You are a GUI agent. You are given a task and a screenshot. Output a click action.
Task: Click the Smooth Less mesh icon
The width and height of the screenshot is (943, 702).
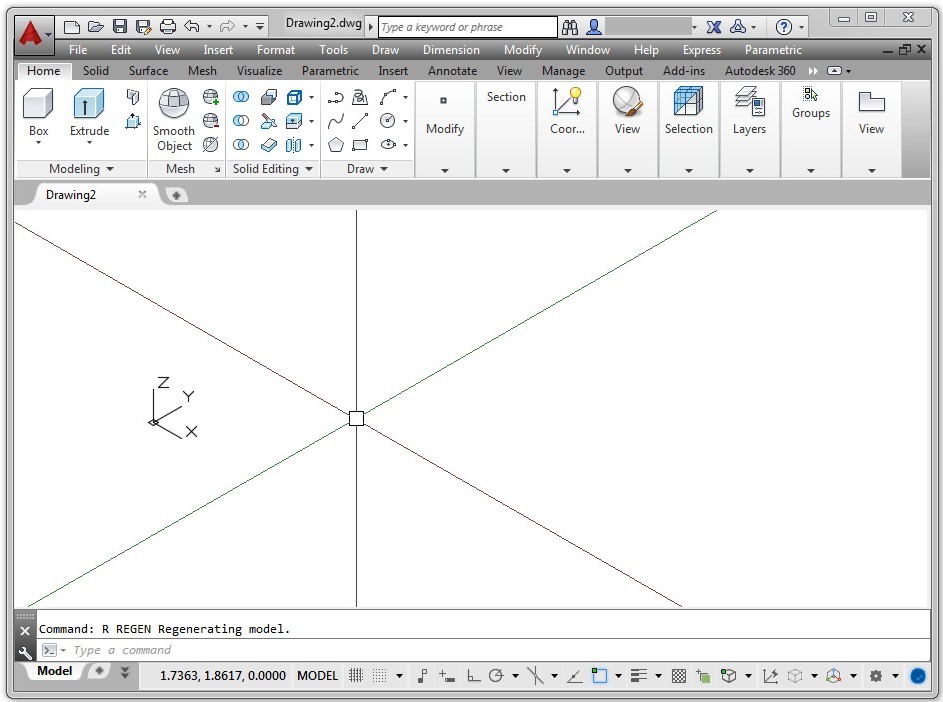click(210, 121)
